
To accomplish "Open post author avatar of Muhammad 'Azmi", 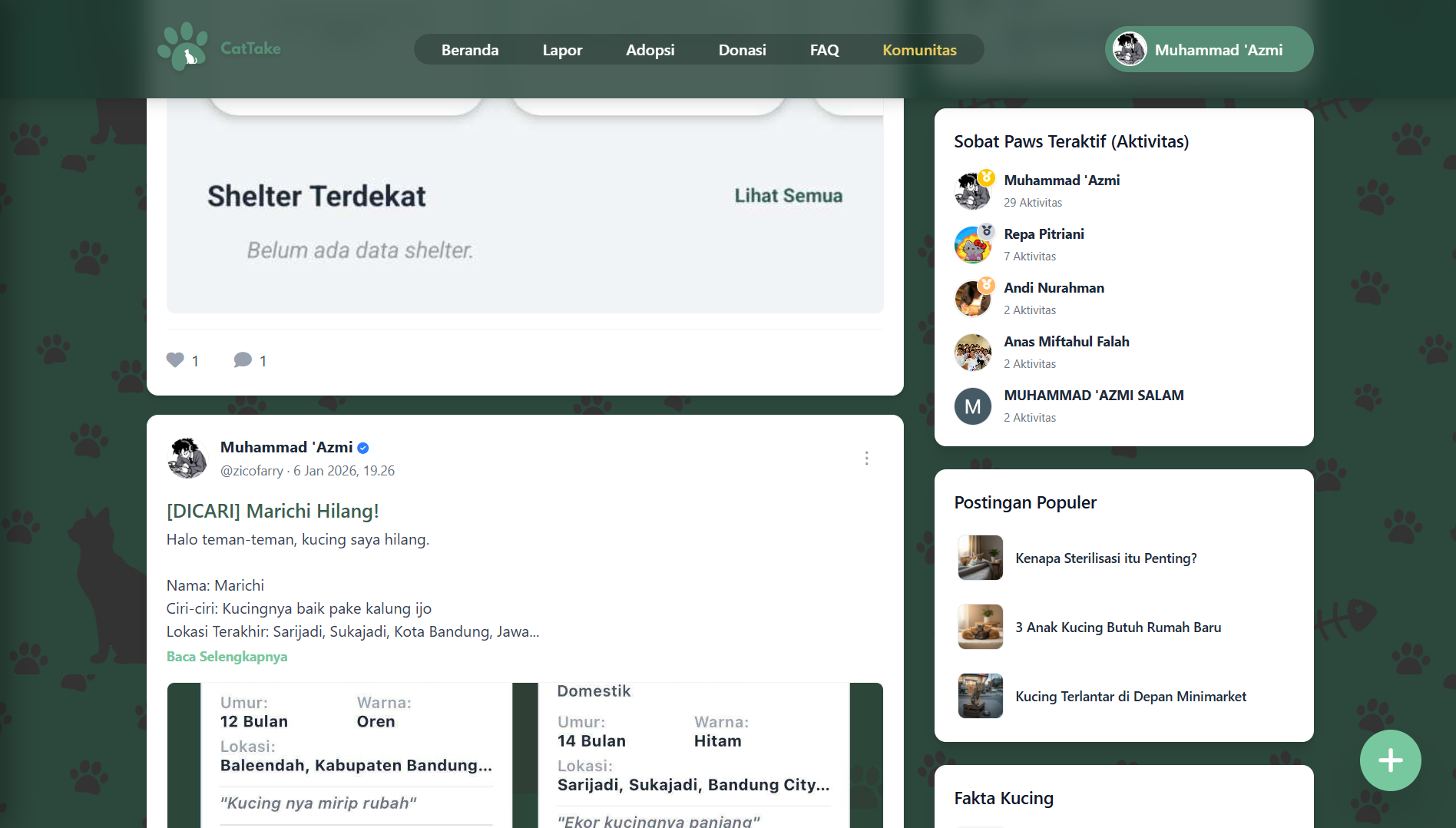I will pyautogui.click(x=187, y=459).
